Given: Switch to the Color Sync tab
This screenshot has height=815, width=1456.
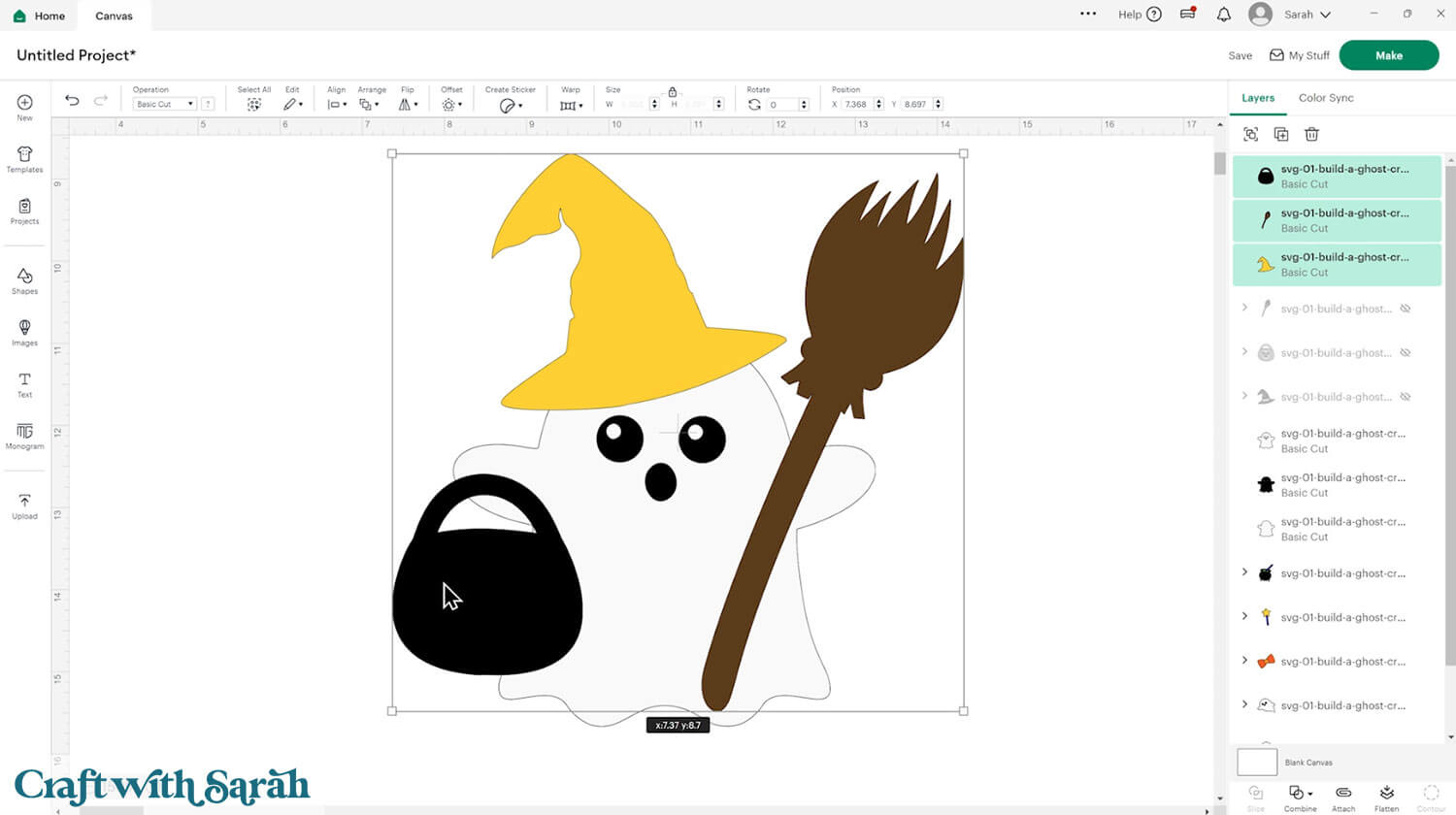Looking at the screenshot, I should (1325, 98).
